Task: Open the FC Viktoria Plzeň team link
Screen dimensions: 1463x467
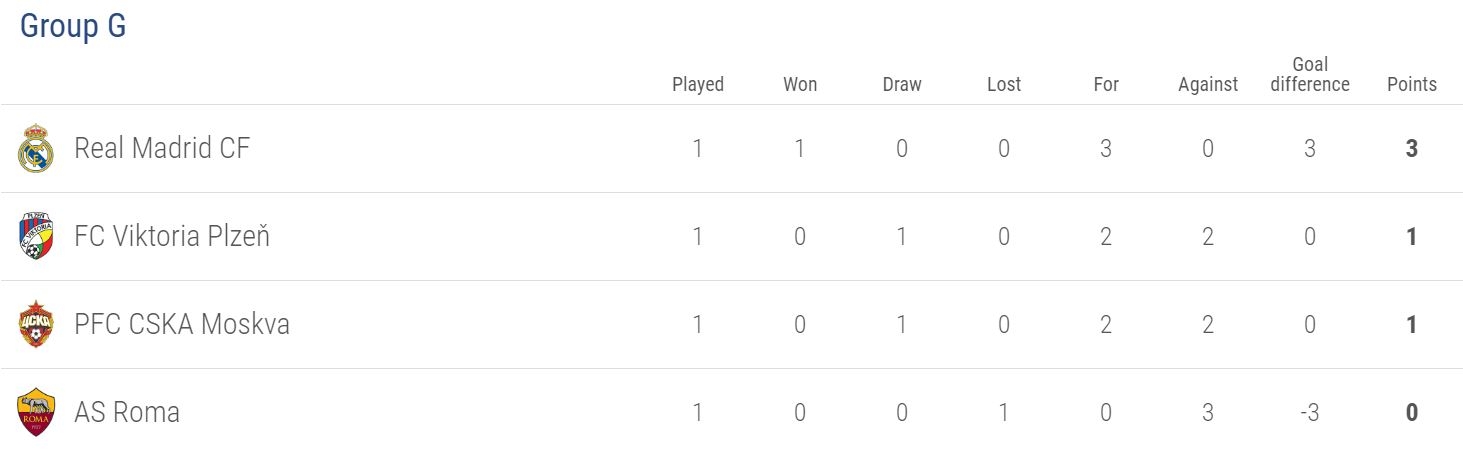Action: tap(172, 237)
